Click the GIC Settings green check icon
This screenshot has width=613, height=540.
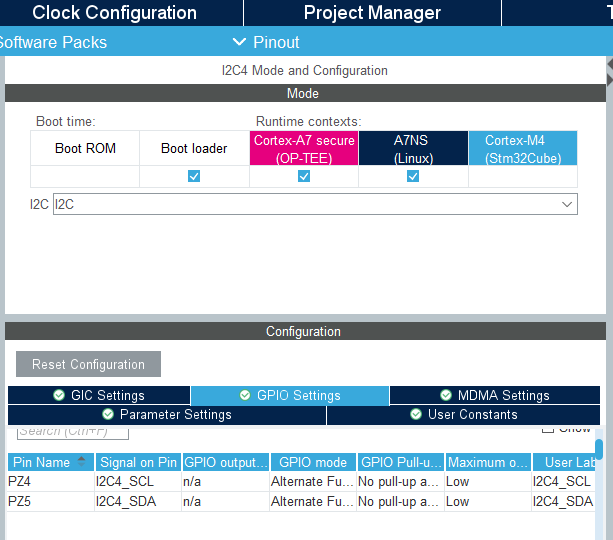(59, 395)
